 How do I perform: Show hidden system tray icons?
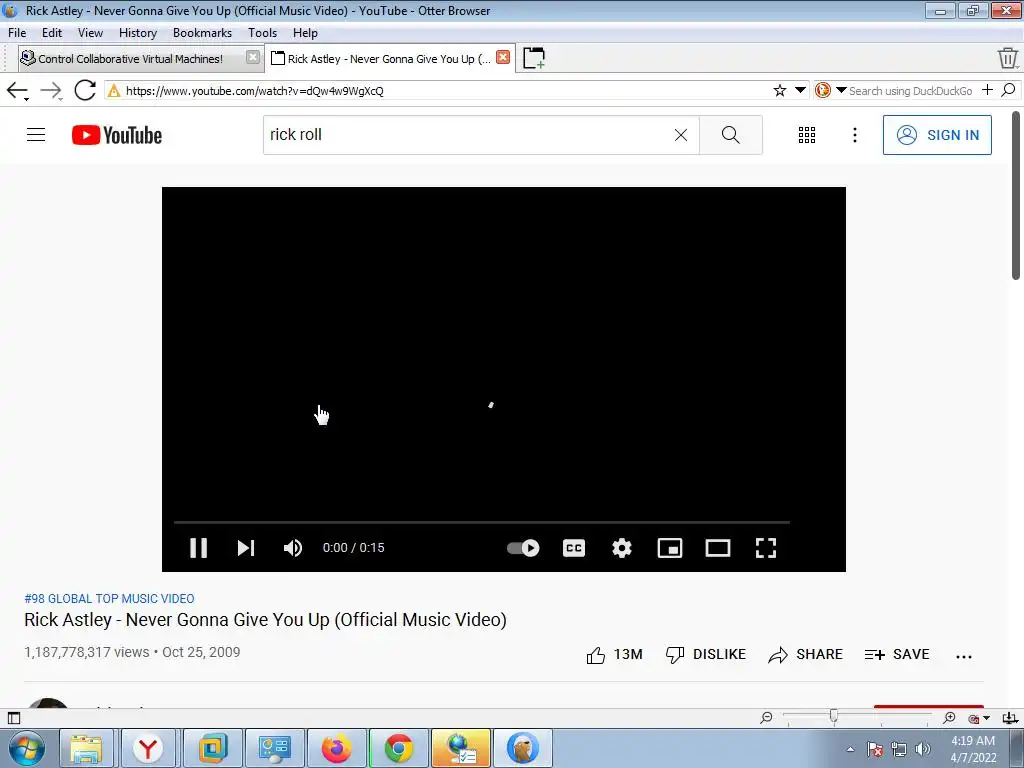850,749
